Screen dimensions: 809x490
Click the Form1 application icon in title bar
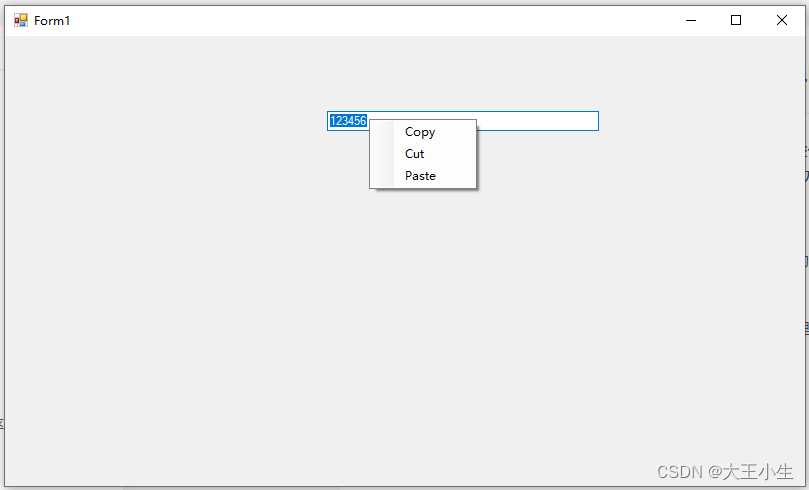click(x=21, y=20)
